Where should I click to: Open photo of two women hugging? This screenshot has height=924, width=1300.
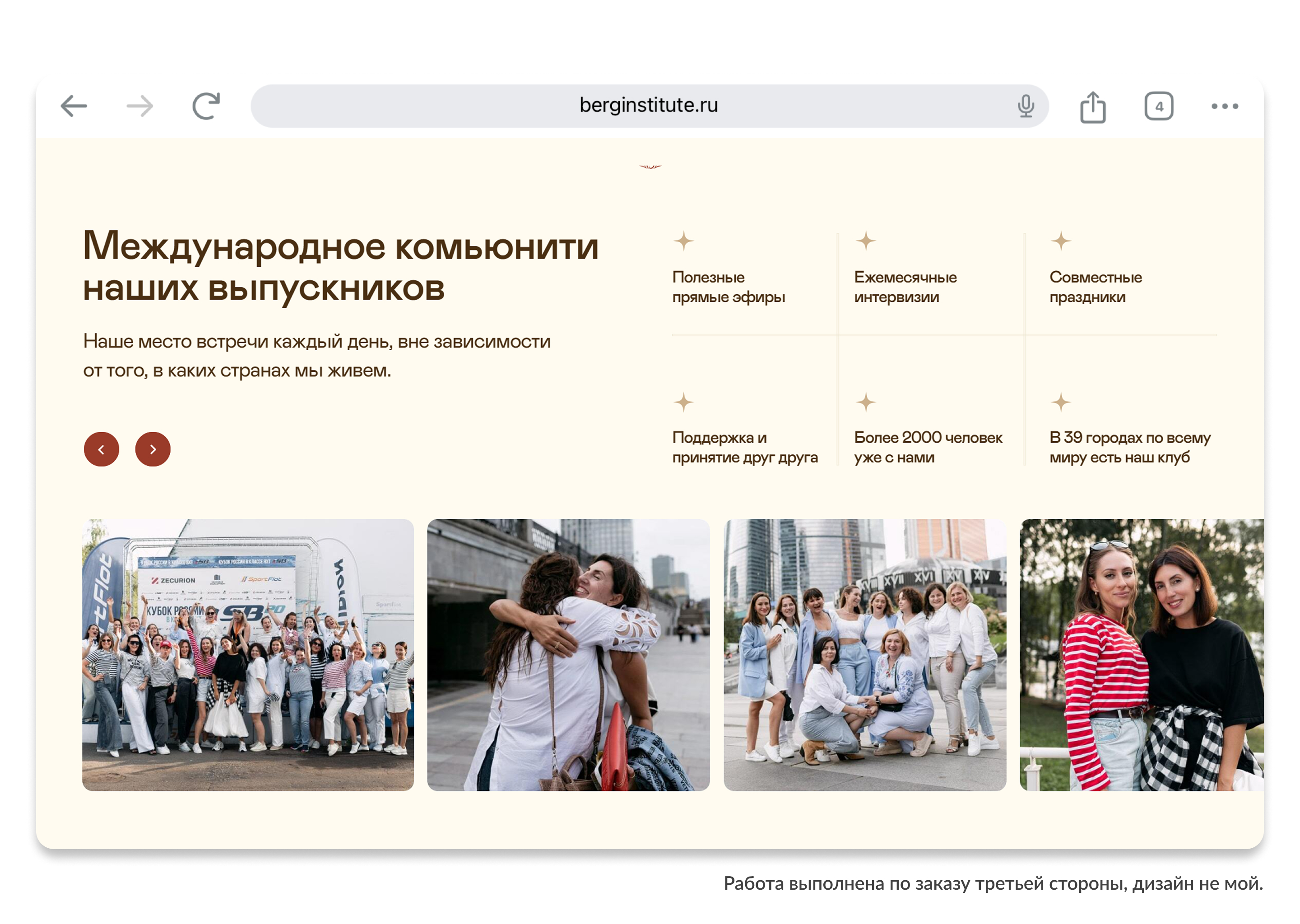[568, 654]
